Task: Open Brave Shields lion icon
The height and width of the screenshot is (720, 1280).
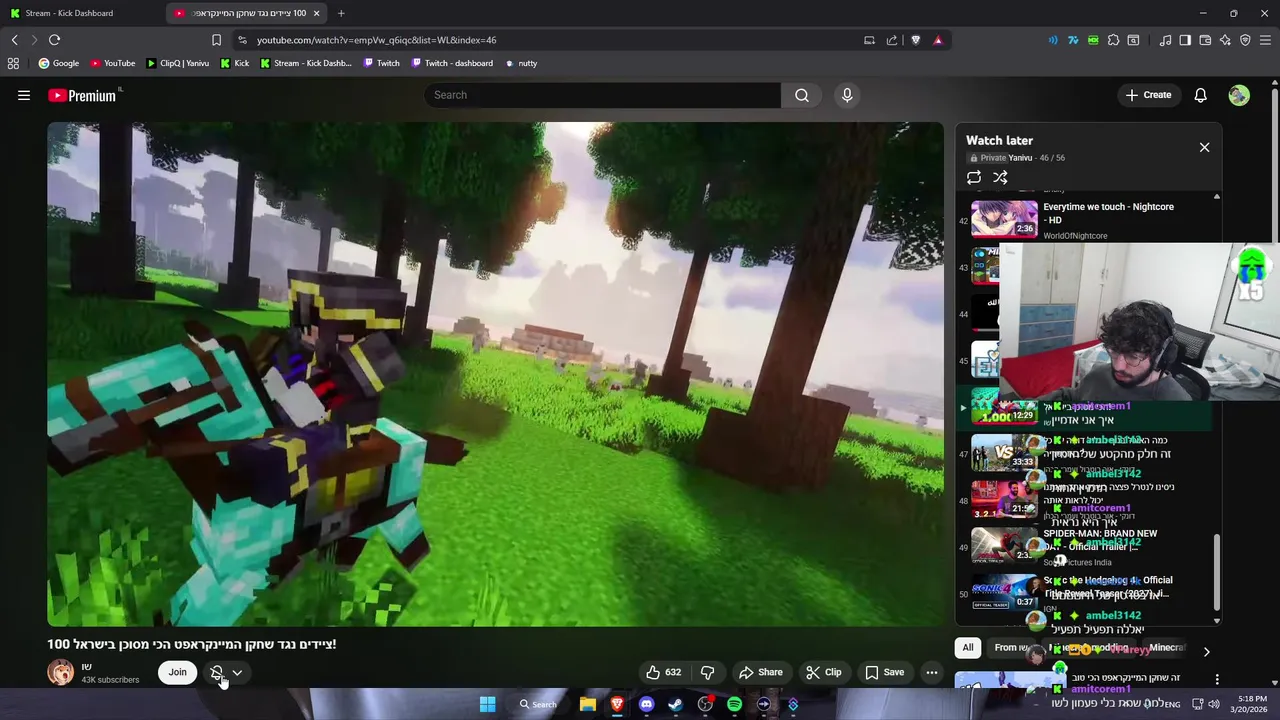Action: coord(915,40)
